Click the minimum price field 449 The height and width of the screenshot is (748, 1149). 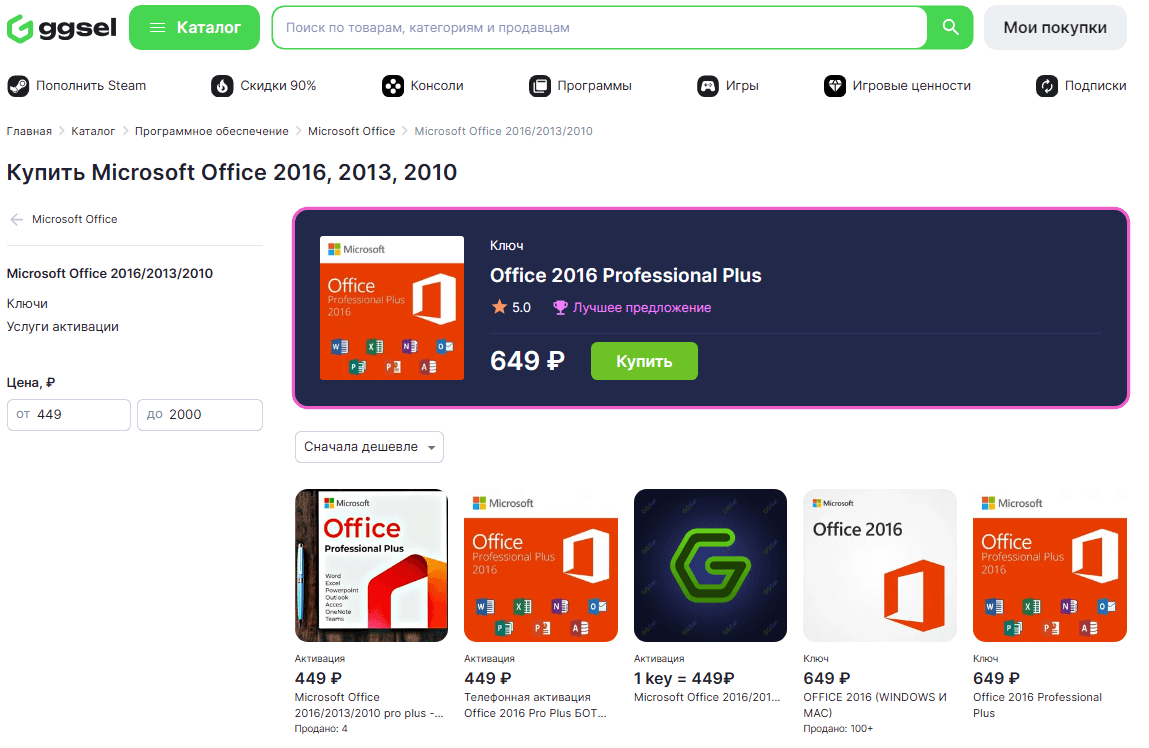click(69, 415)
